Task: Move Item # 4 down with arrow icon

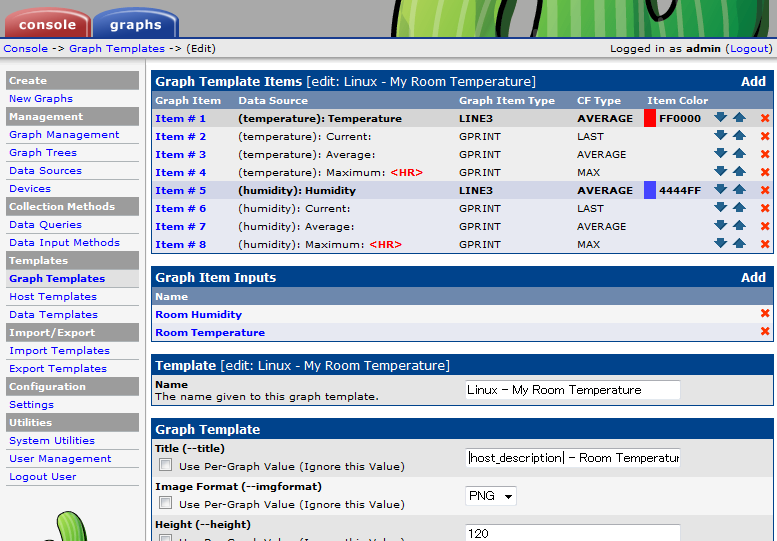Action: click(721, 171)
